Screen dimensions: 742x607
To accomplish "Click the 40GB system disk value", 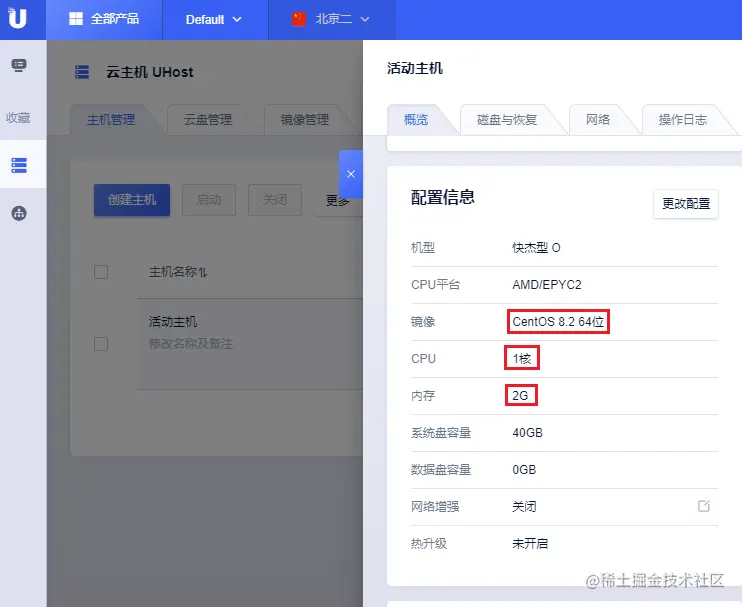I will [527, 432].
